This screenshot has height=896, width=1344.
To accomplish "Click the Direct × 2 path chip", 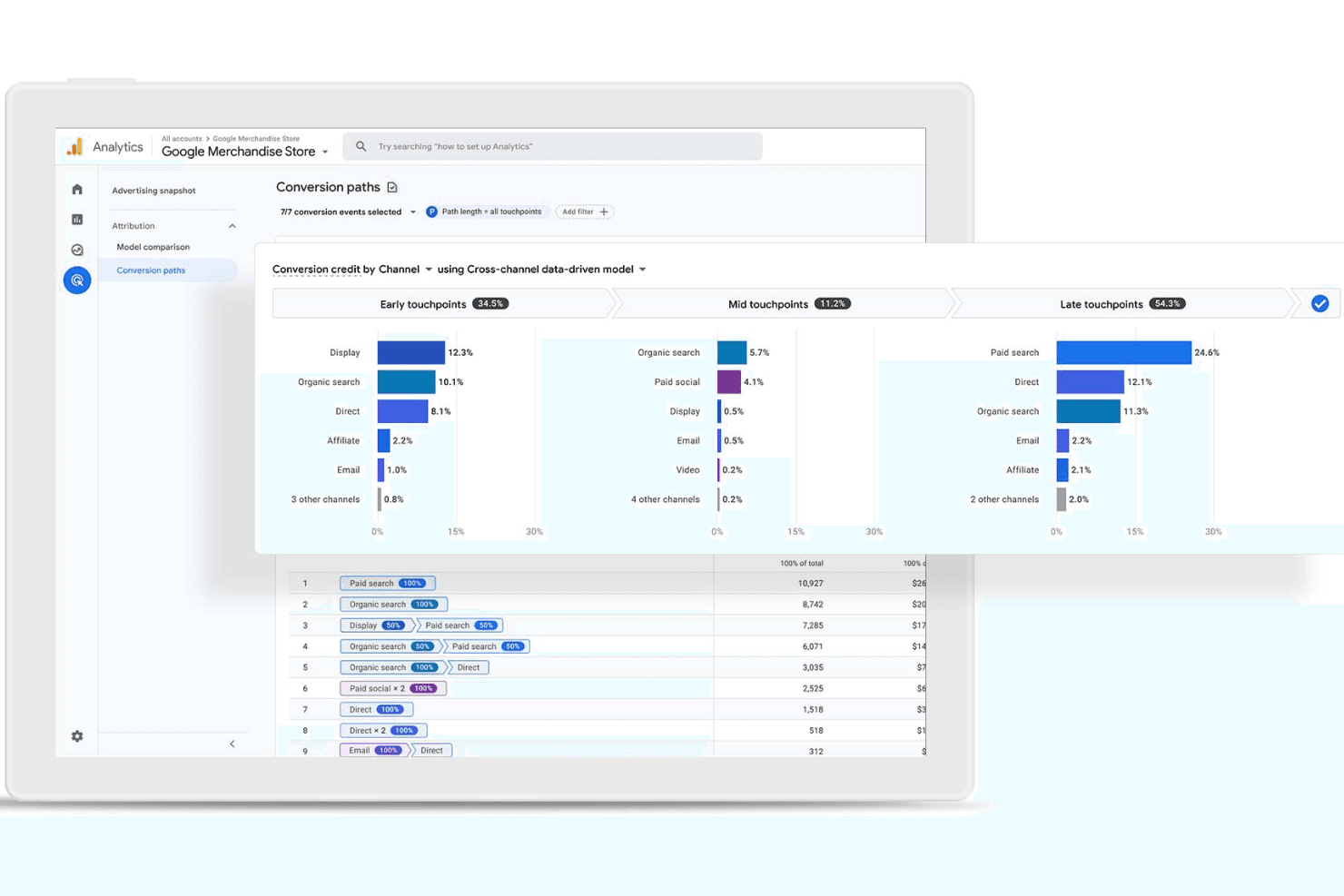I will click(383, 730).
